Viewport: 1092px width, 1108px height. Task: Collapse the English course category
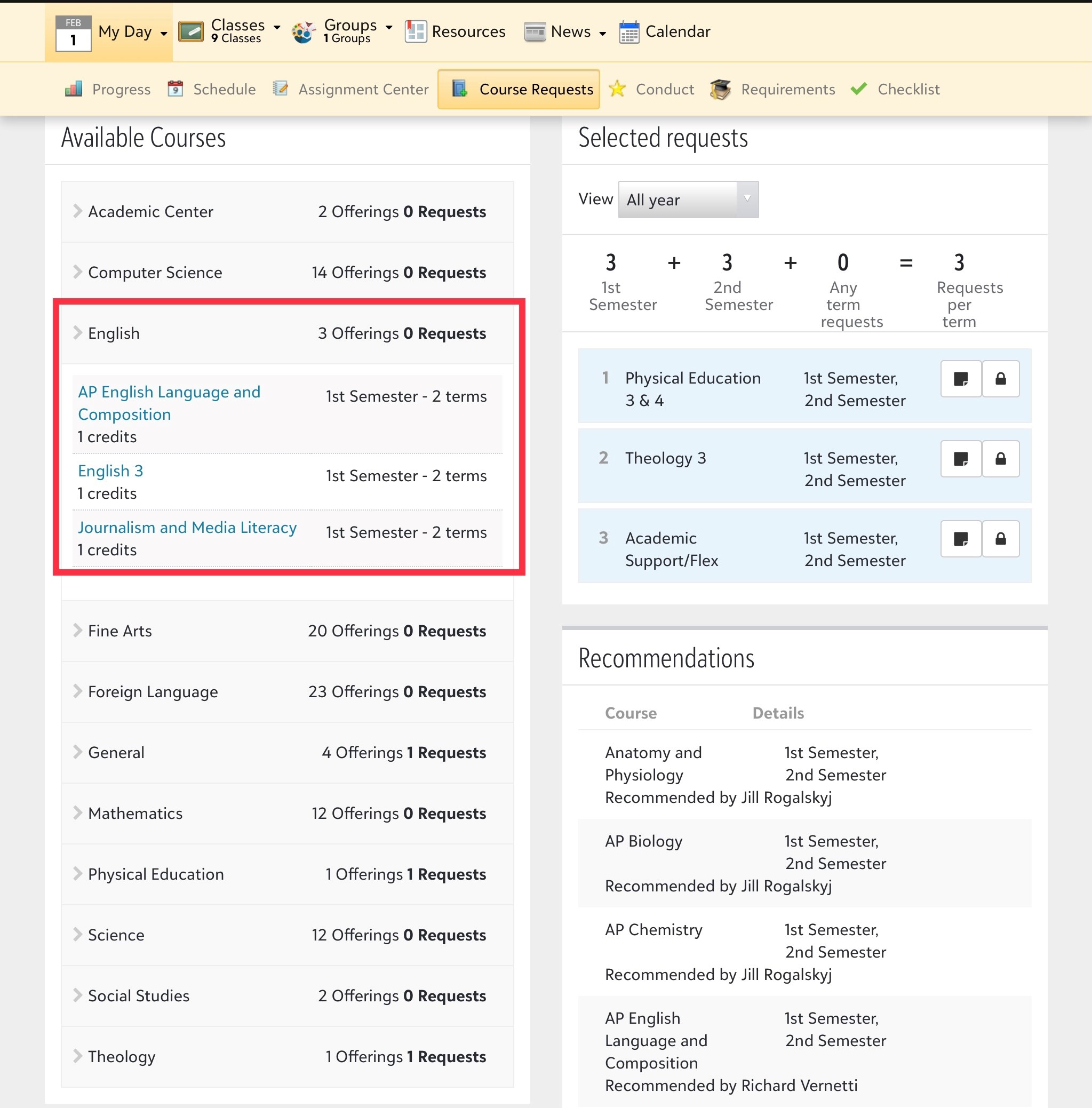[x=288, y=333]
